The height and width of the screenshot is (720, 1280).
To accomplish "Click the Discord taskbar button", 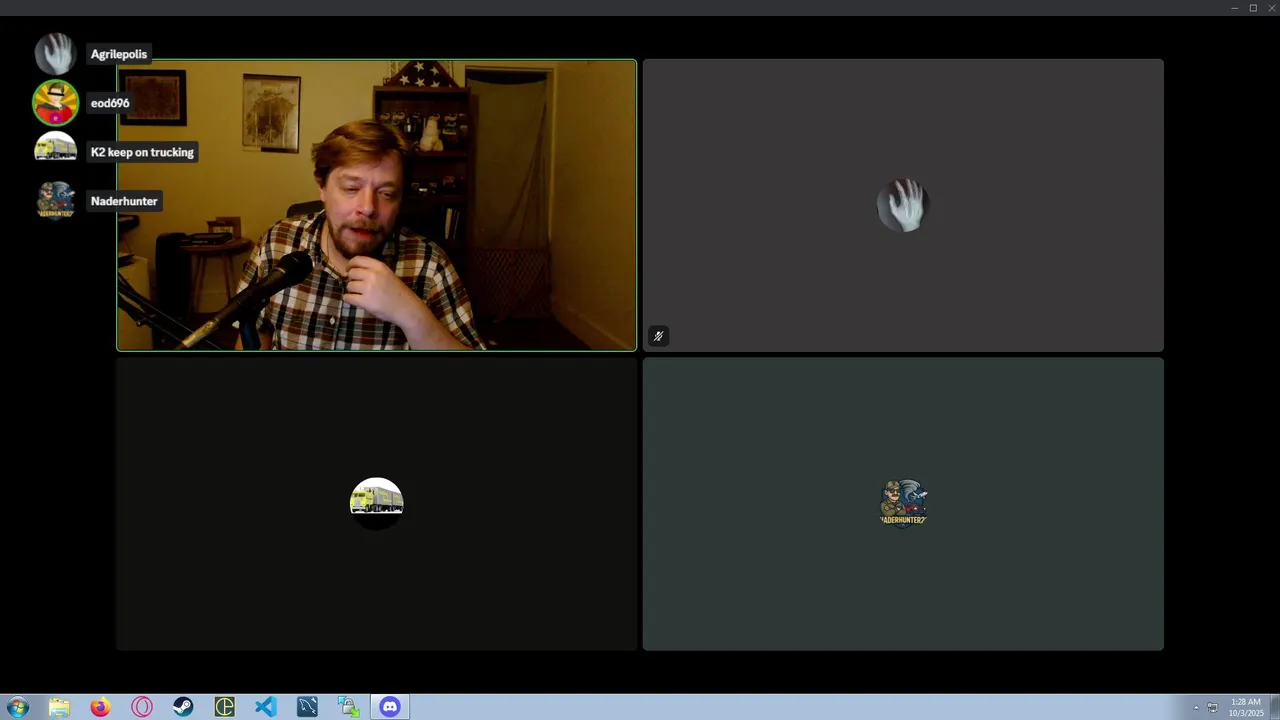I will coord(390,707).
